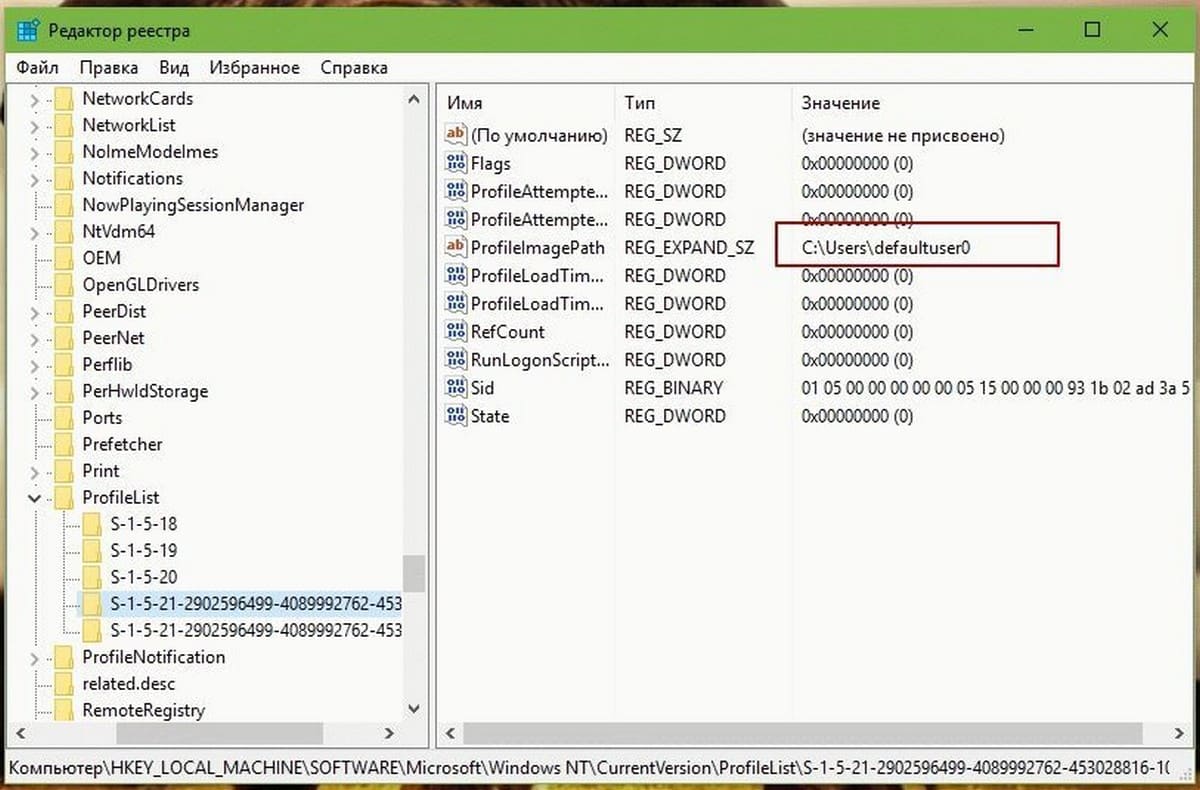Screen dimensions: 1200x790
Task: Click tree scrollbar up arrow
Action: tap(414, 99)
